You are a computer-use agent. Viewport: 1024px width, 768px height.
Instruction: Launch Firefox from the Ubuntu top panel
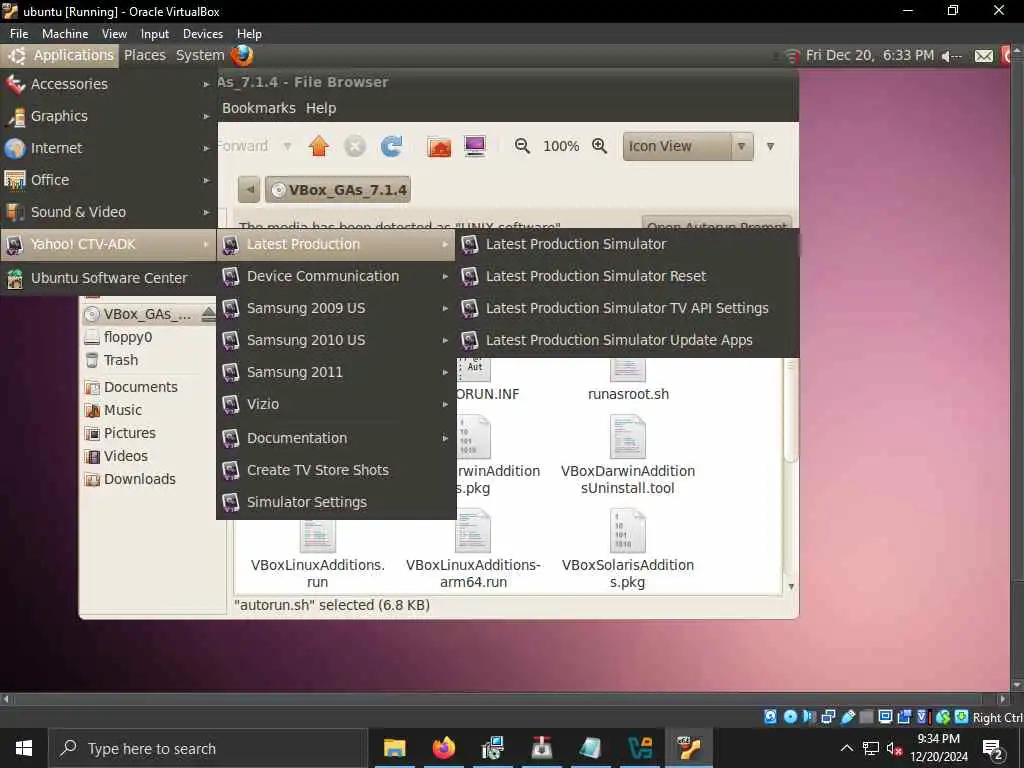(242, 56)
